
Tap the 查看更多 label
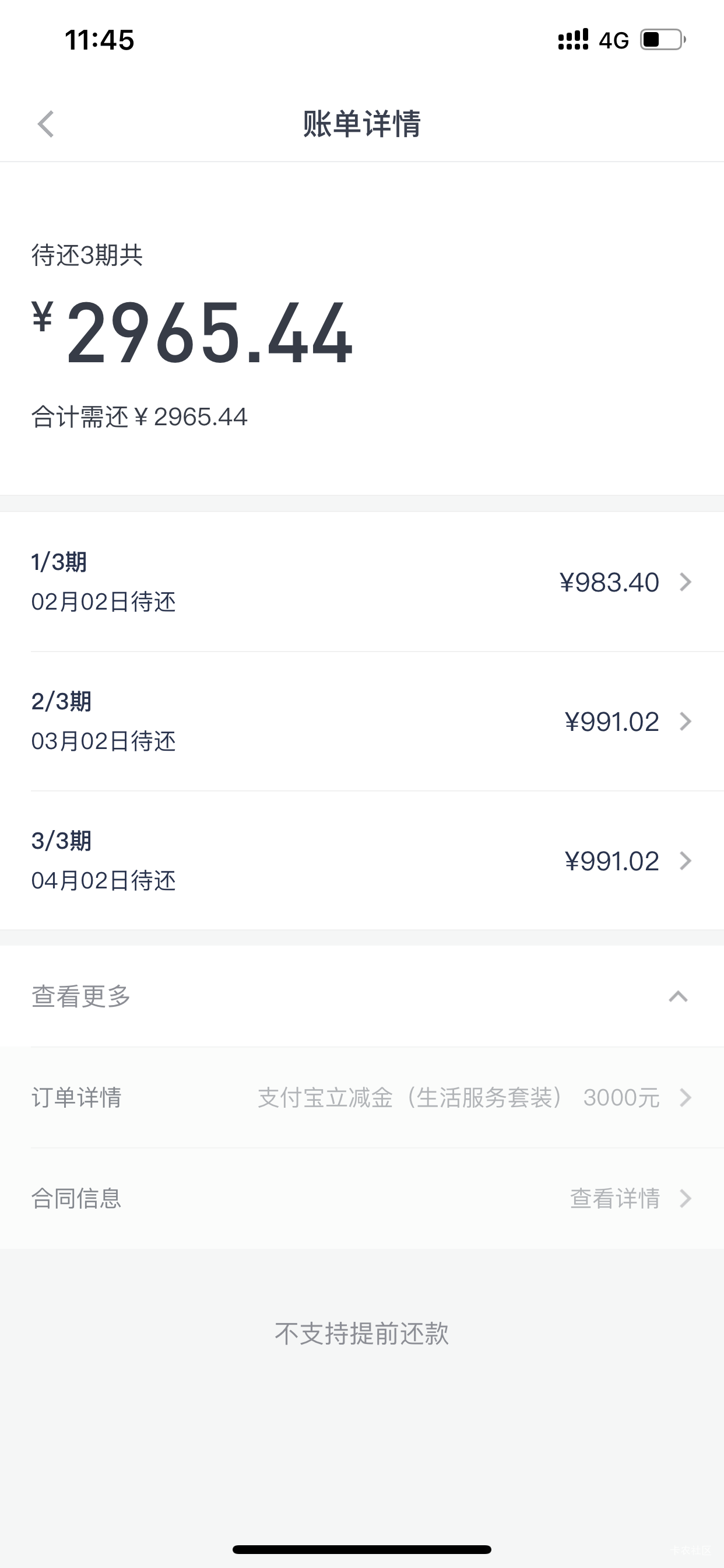pos(82,996)
